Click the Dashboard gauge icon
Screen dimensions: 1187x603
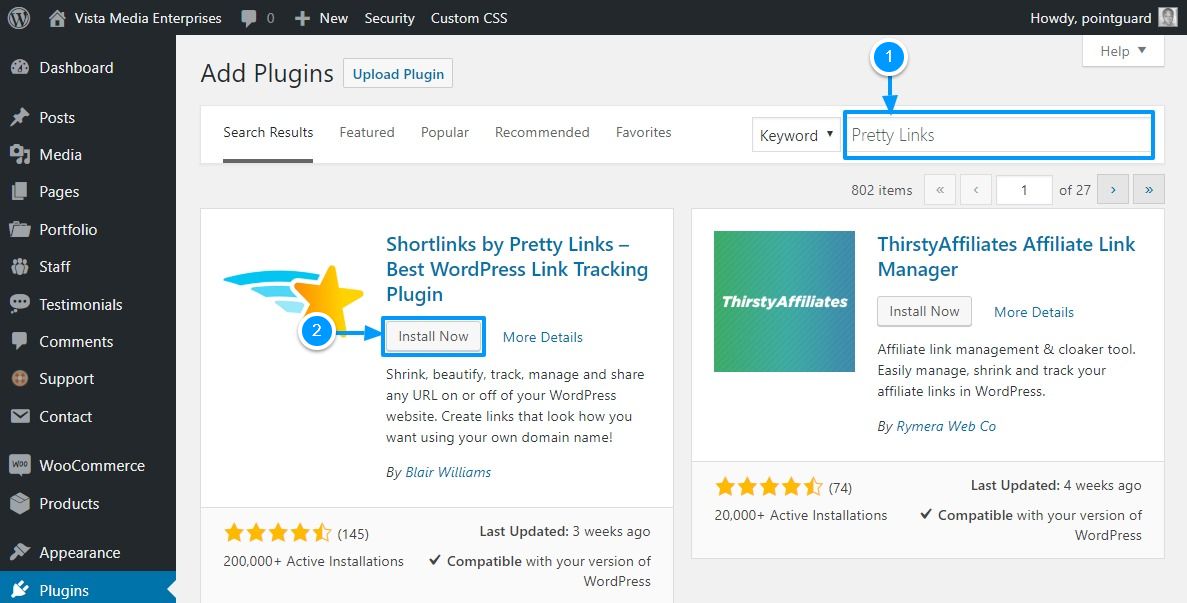coord(20,67)
